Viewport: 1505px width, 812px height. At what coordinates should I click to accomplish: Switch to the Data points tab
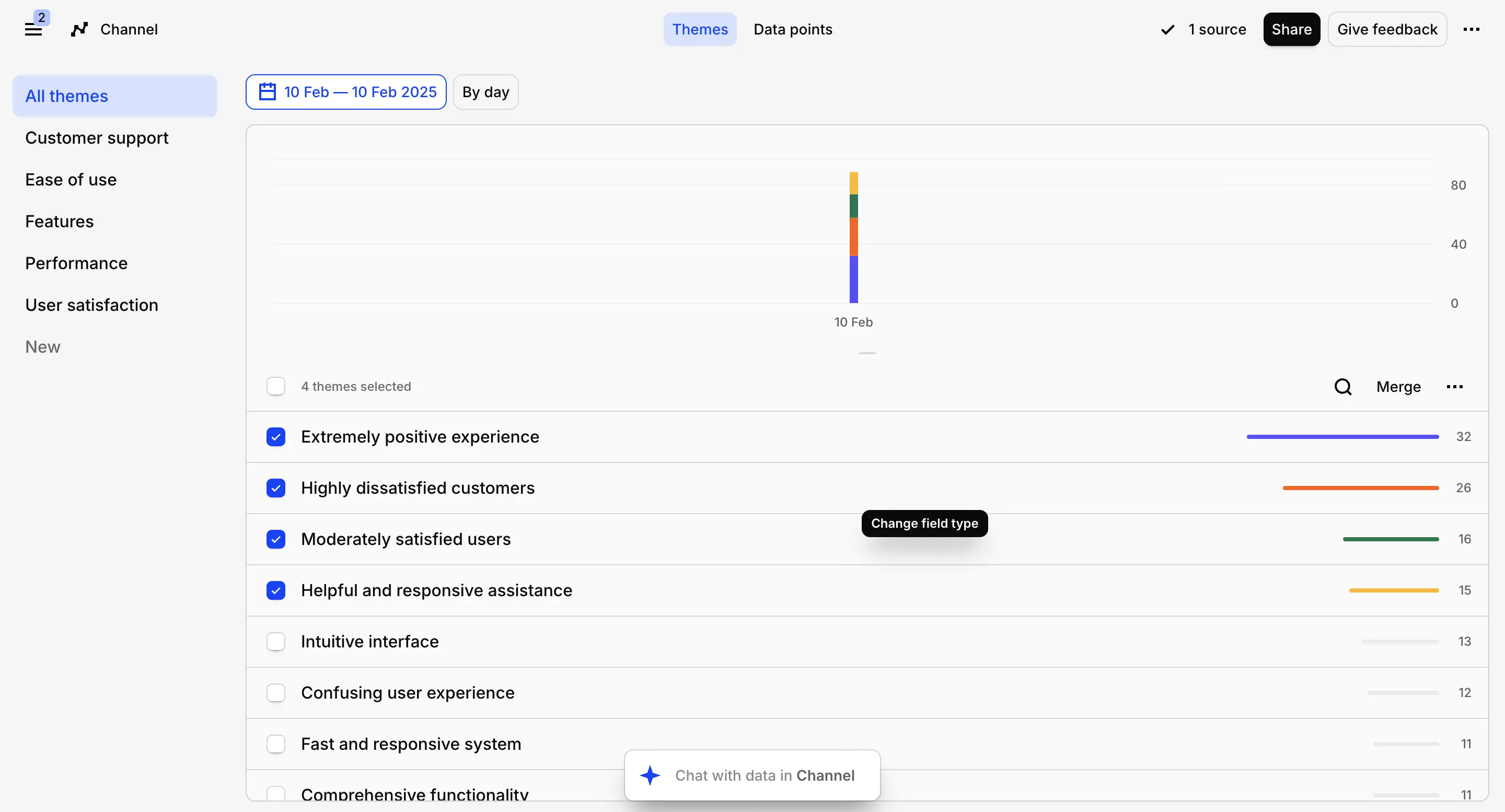pos(792,29)
